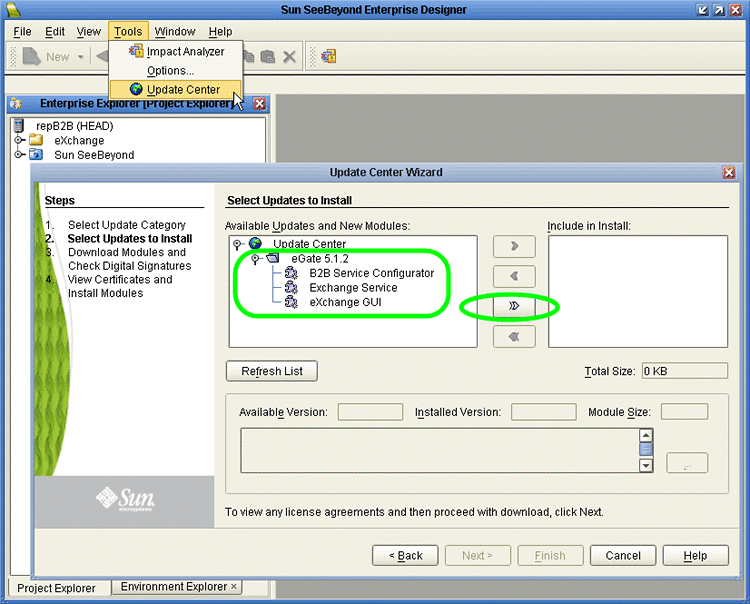
Task: Click the repB2B repository icon
Action: pyautogui.click(x=19, y=125)
